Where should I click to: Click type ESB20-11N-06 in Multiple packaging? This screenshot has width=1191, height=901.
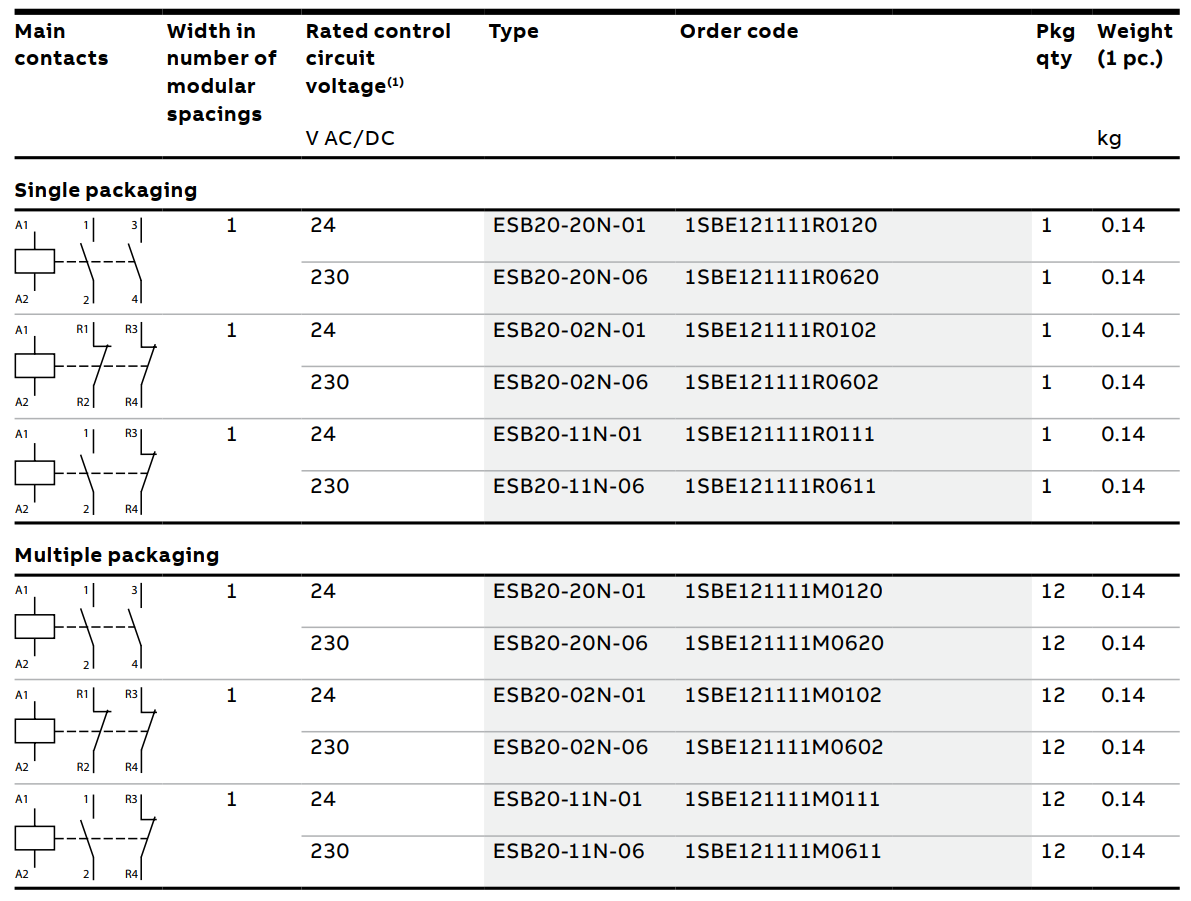[x=569, y=852]
